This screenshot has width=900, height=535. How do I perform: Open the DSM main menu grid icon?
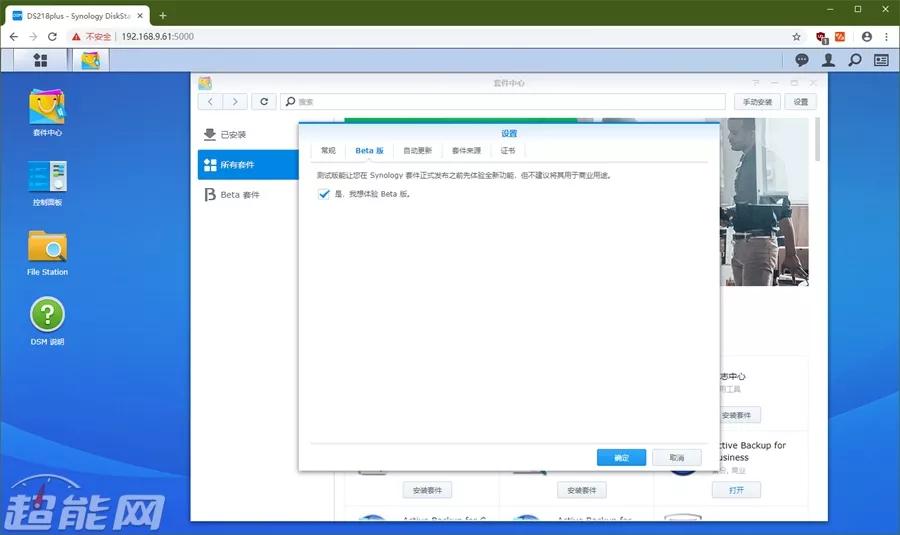[40, 60]
